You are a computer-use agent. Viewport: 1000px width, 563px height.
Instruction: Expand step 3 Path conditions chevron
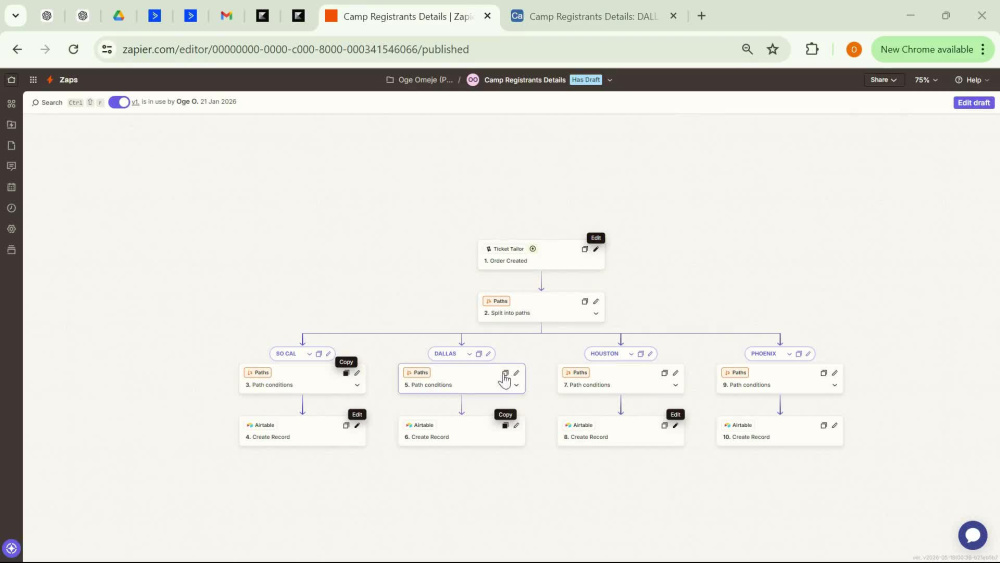pos(357,385)
